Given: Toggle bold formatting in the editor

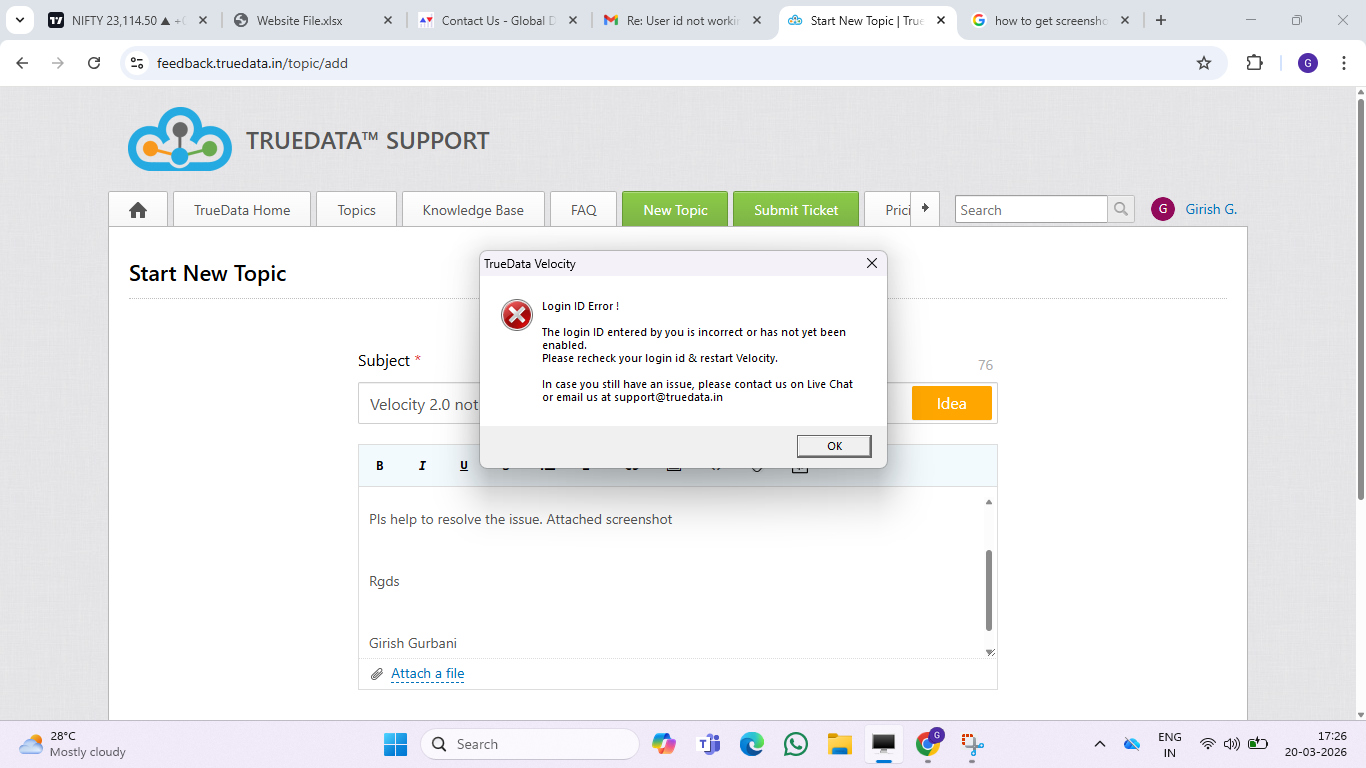Looking at the screenshot, I should pyautogui.click(x=380, y=466).
